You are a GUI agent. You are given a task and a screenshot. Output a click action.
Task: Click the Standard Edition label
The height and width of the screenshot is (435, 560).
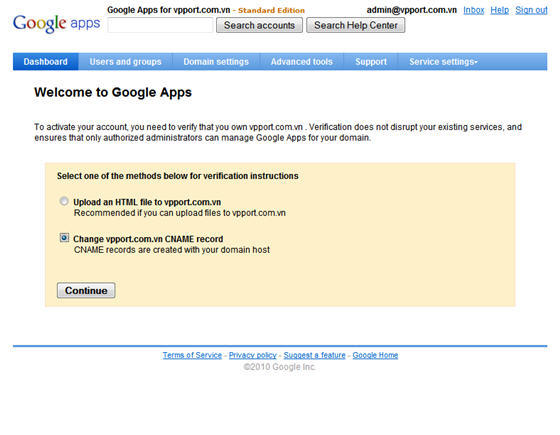point(271,10)
